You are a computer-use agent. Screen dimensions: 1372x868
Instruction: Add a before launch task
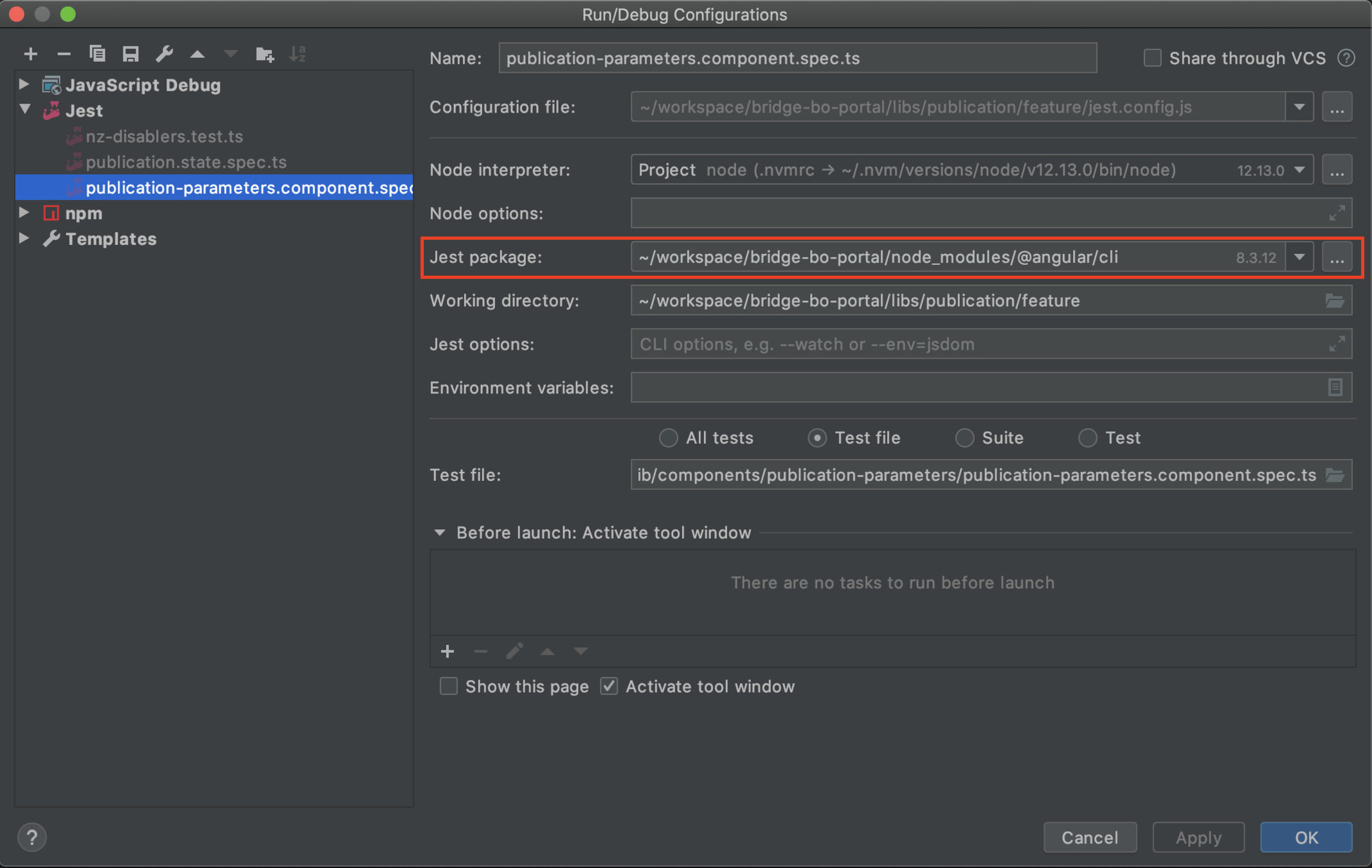coord(447,651)
